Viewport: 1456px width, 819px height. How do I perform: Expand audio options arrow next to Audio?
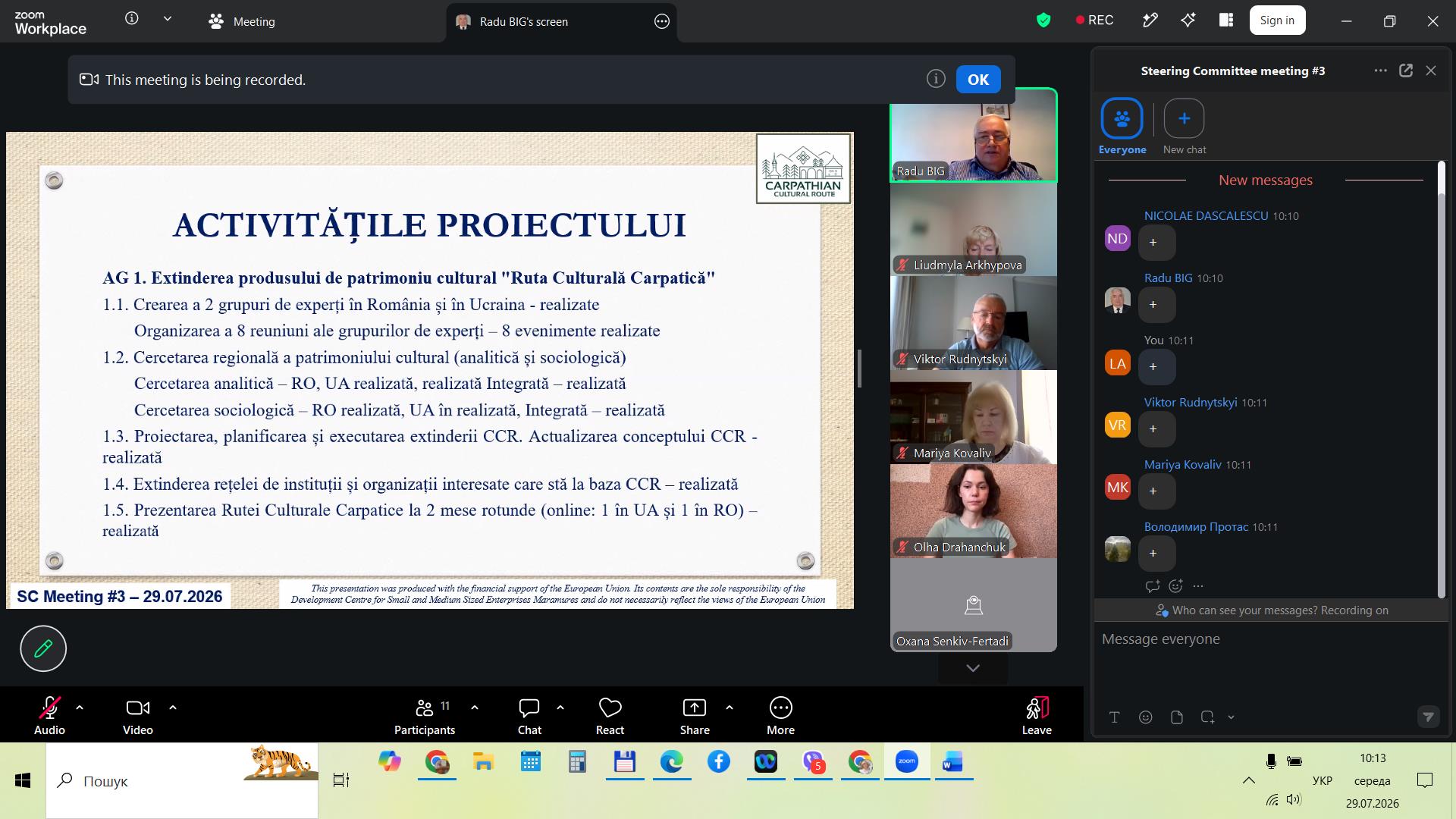[x=80, y=708]
